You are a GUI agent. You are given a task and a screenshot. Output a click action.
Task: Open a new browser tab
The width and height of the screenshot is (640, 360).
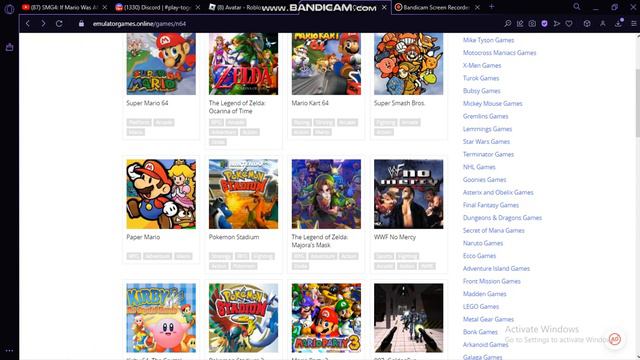click(x=491, y=7)
